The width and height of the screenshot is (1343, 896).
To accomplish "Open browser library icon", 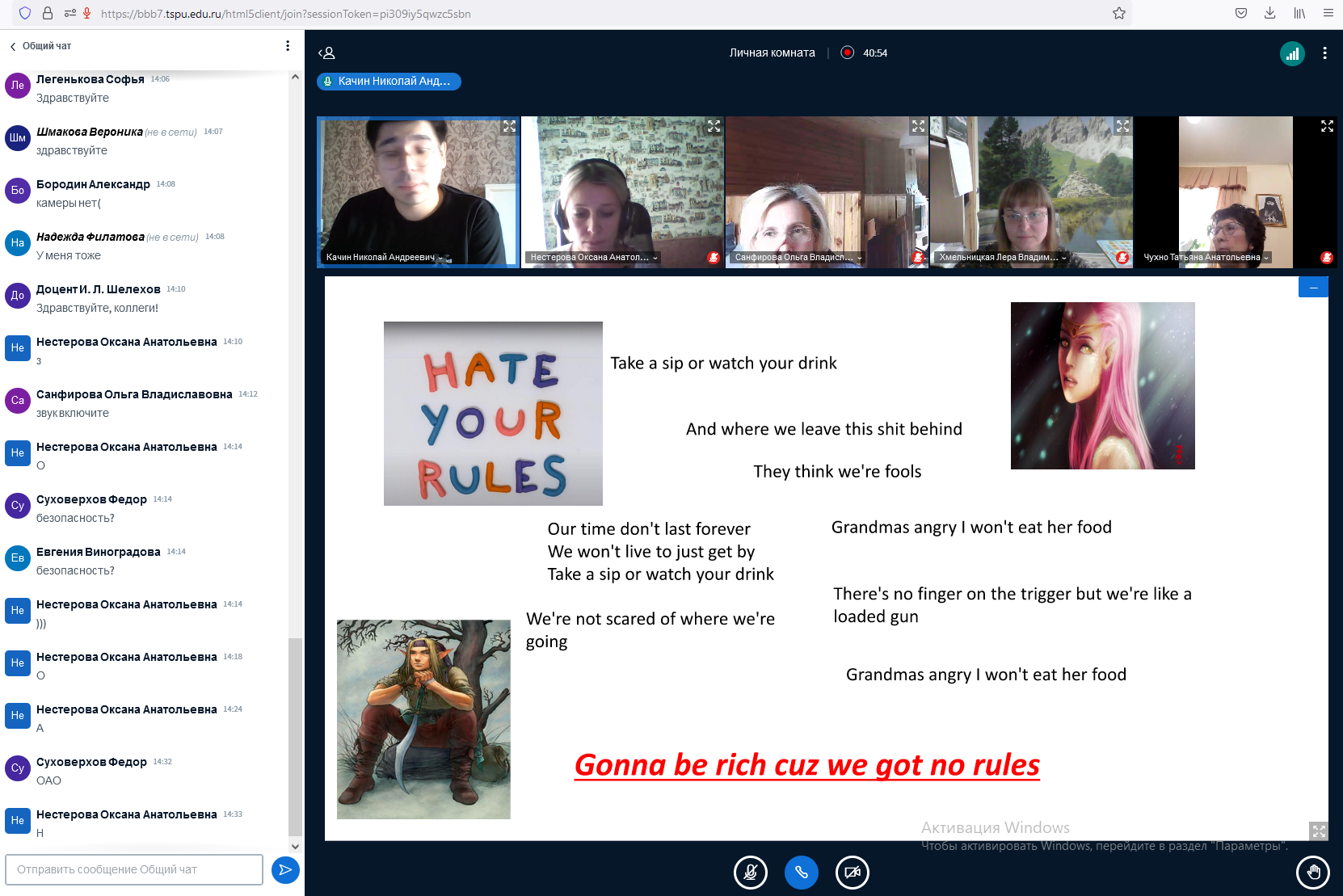I will (1299, 13).
